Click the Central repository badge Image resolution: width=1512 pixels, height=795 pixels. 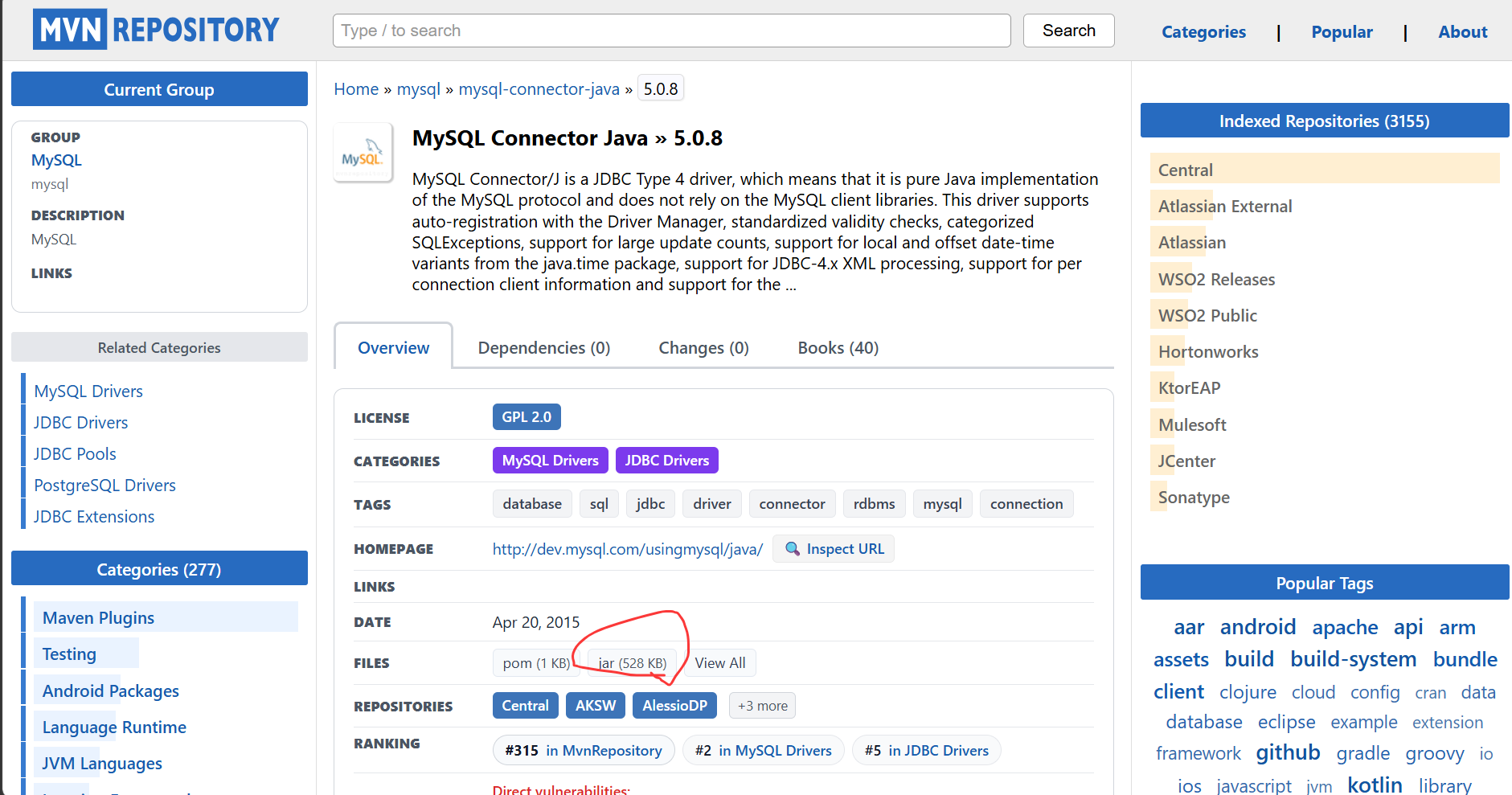pyautogui.click(x=525, y=706)
